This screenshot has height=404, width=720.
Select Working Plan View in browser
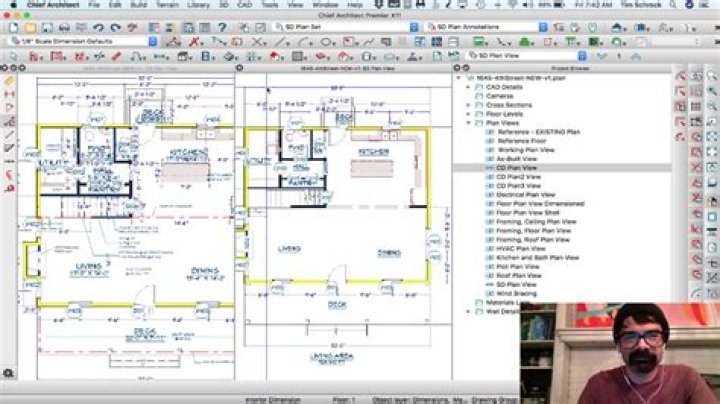[x=526, y=150]
